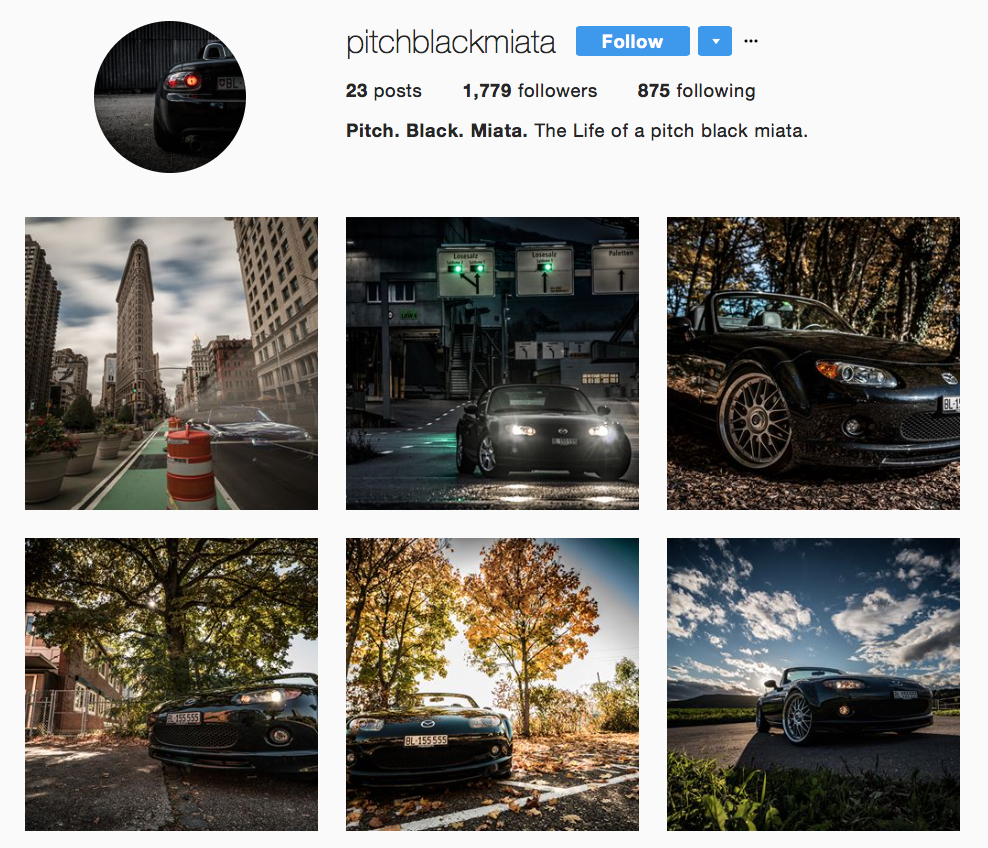Click the BL-155555 plate in autumn photo
This screenshot has height=848, width=988.
pos(426,740)
